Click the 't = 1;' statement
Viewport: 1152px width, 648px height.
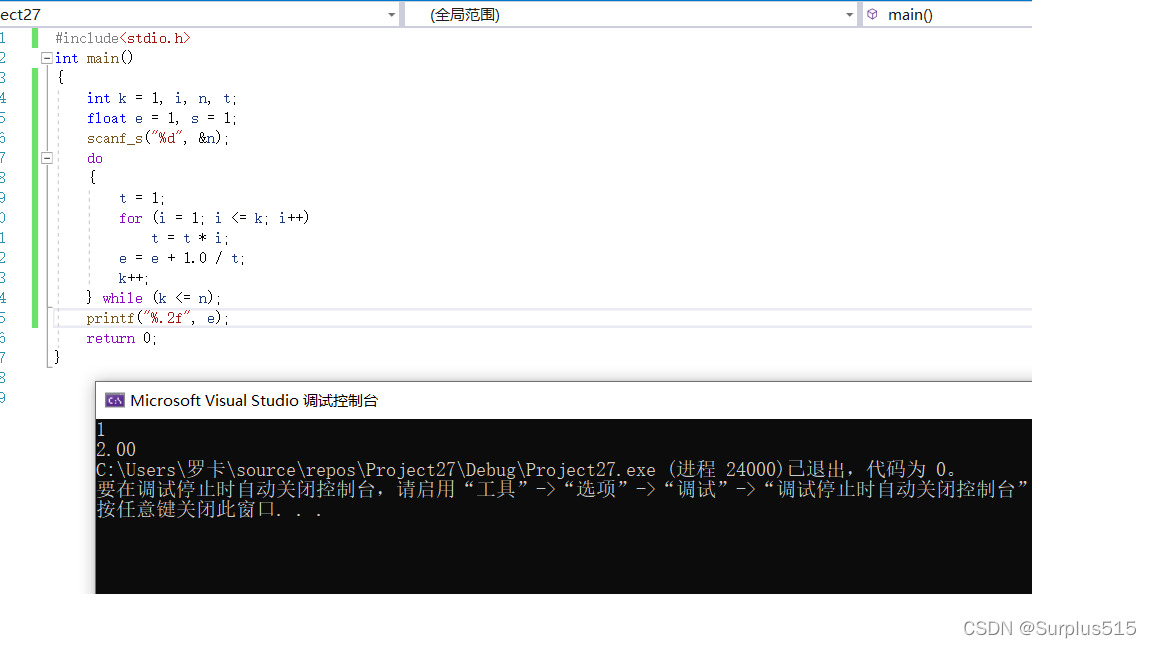coord(142,198)
